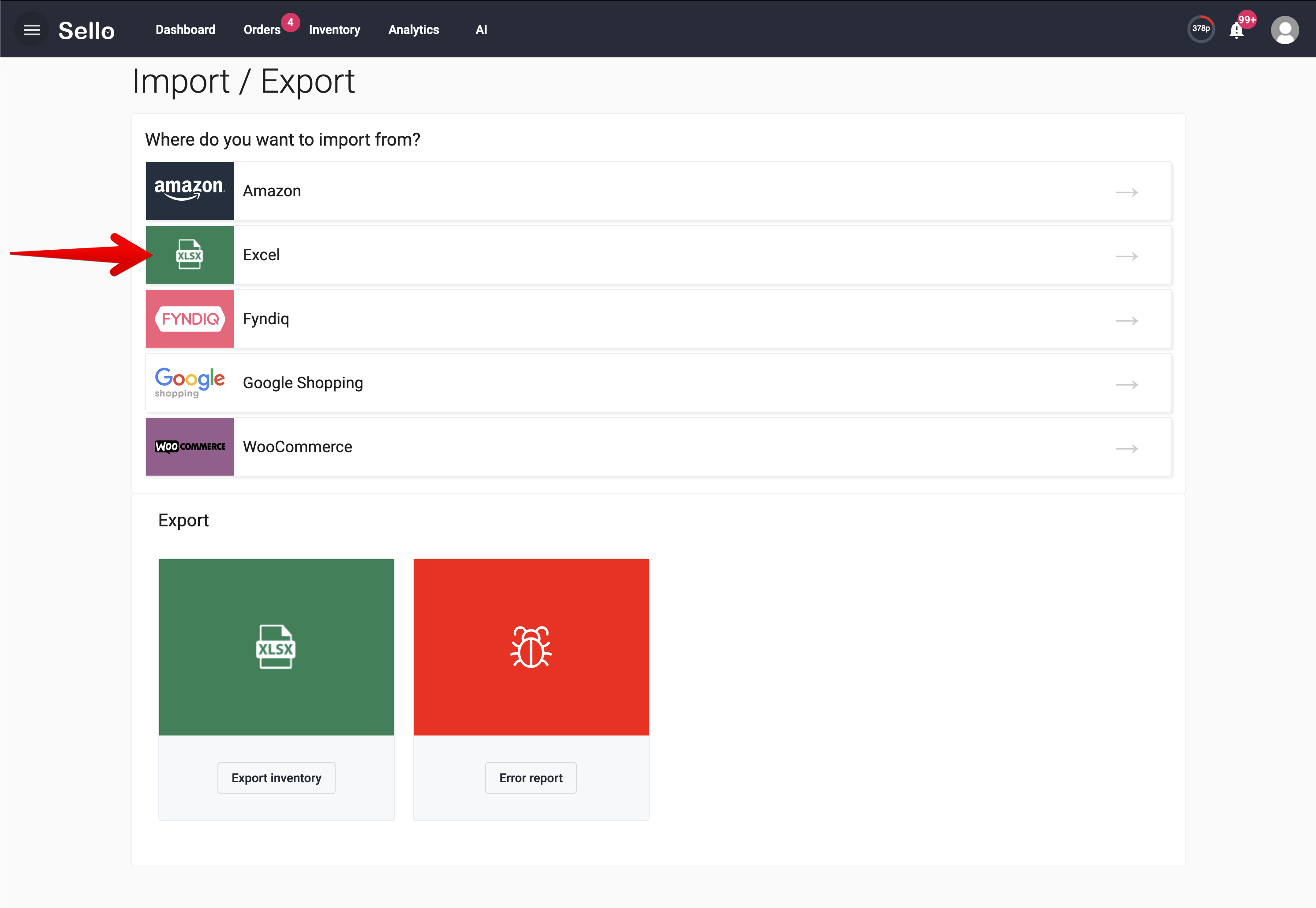Open the user profile avatar
The image size is (1316, 908).
[x=1285, y=30]
